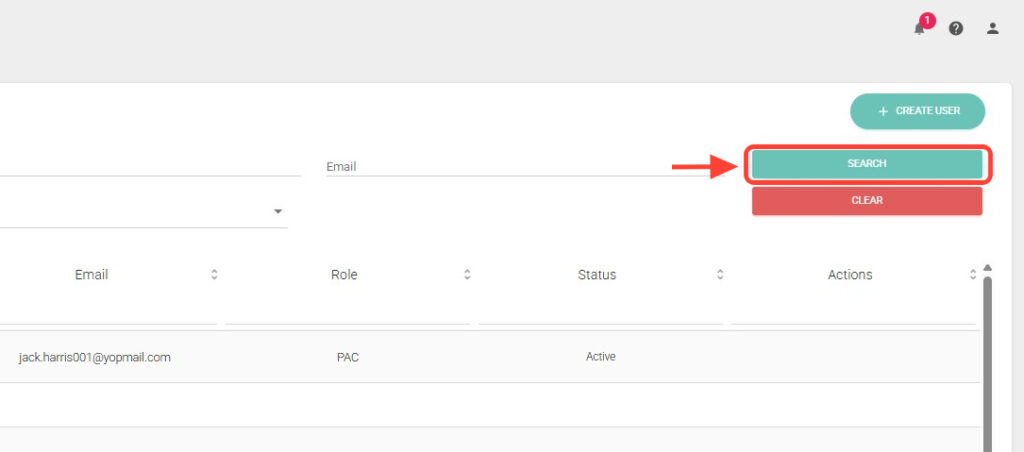Image resolution: width=1024 pixels, height=452 pixels.
Task: Sort by the Role column arrows
Action: click(467, 274)
